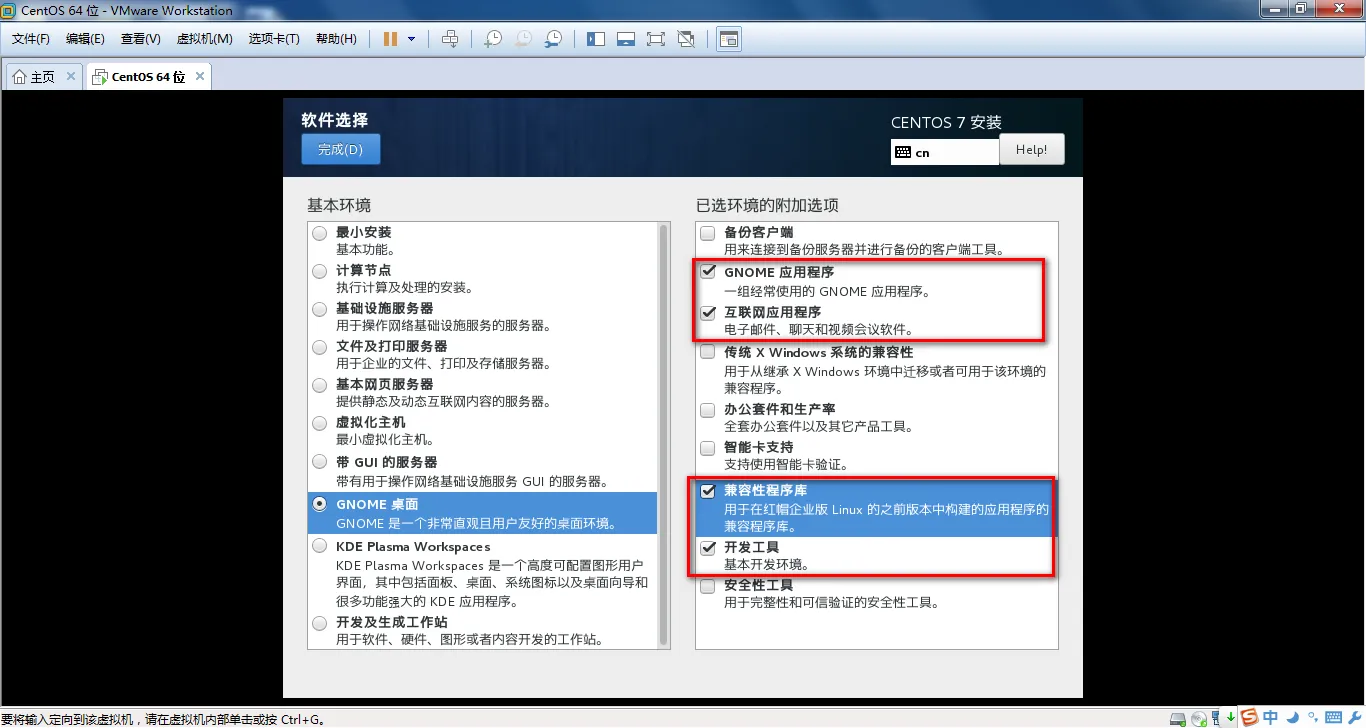Image resolution: width=1366 pixels, height=728 pixels.
Task: Open the soft keyboard icon
Action: (x=1331, y=717)
